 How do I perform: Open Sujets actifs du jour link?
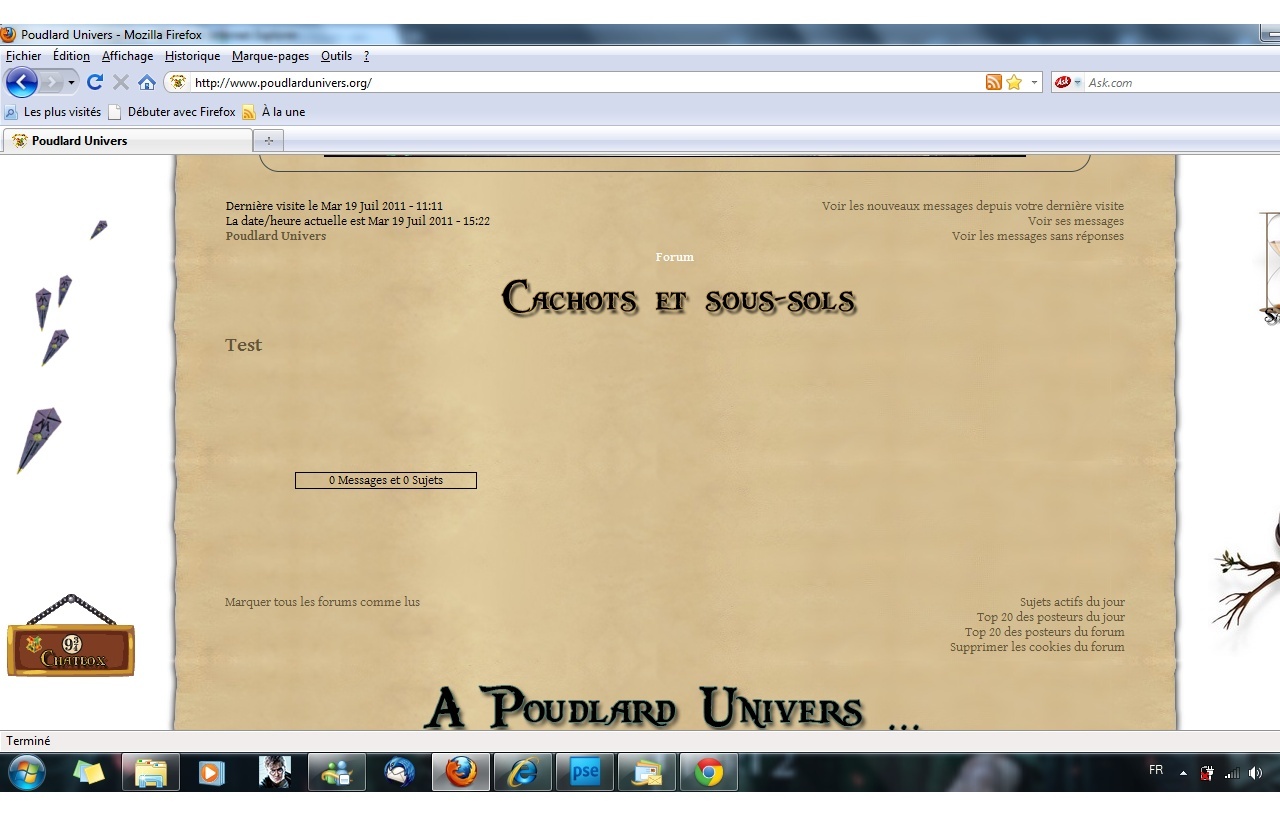pyautogui.click(x=1072, y=602)
